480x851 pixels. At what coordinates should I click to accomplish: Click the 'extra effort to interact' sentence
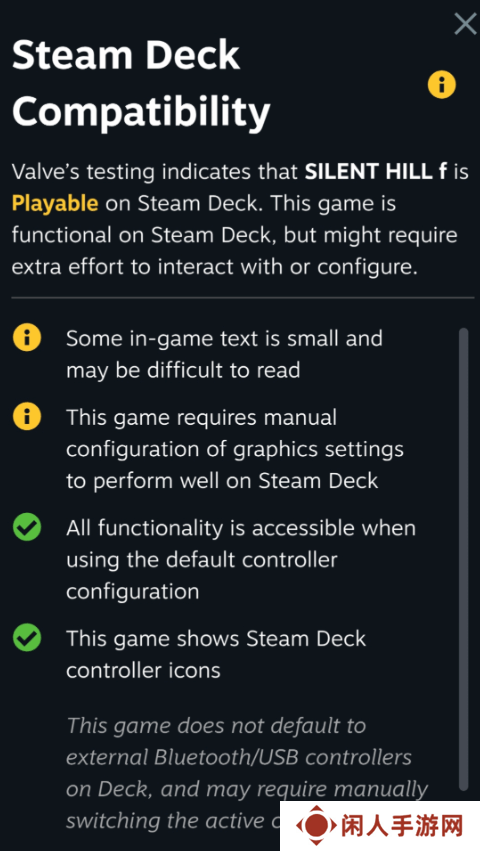click(215, 267)
